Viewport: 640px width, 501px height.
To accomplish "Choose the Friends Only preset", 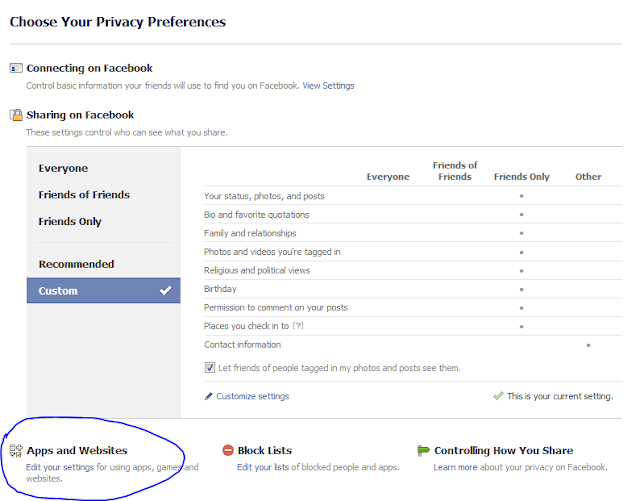I will point(70,222).
